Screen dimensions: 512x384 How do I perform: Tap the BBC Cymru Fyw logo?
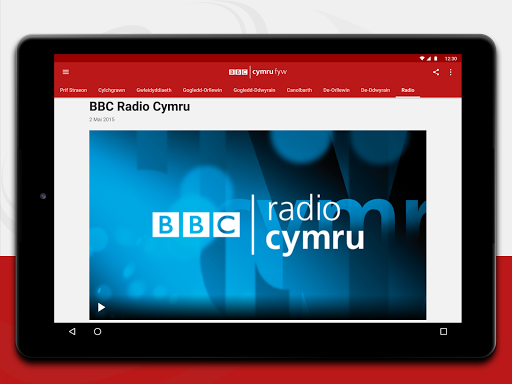(x=257, y=72)
